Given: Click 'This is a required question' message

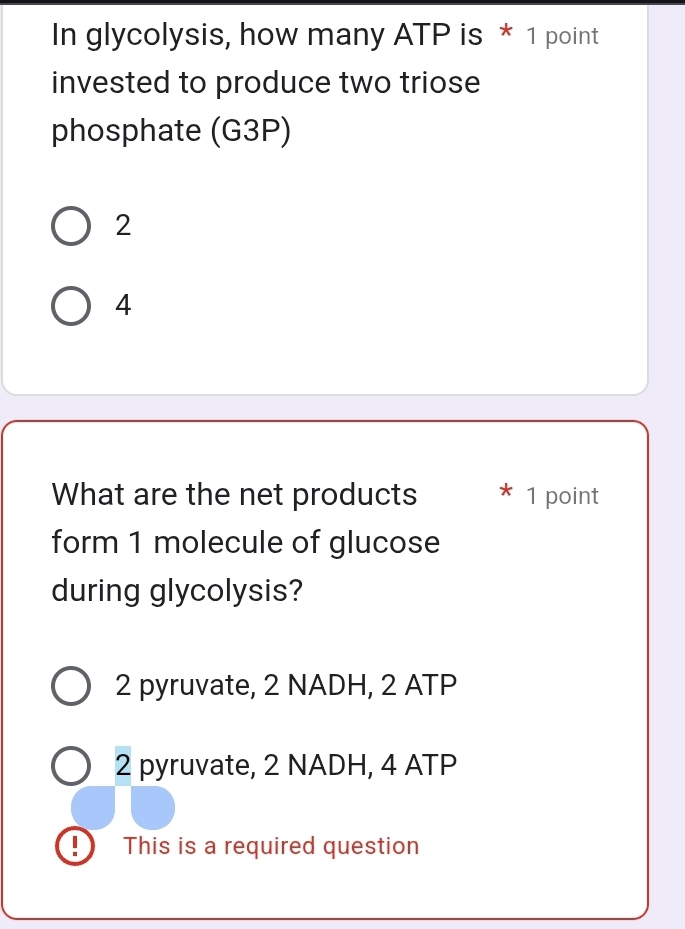Looking at the screenshot, I should (271, 846).
